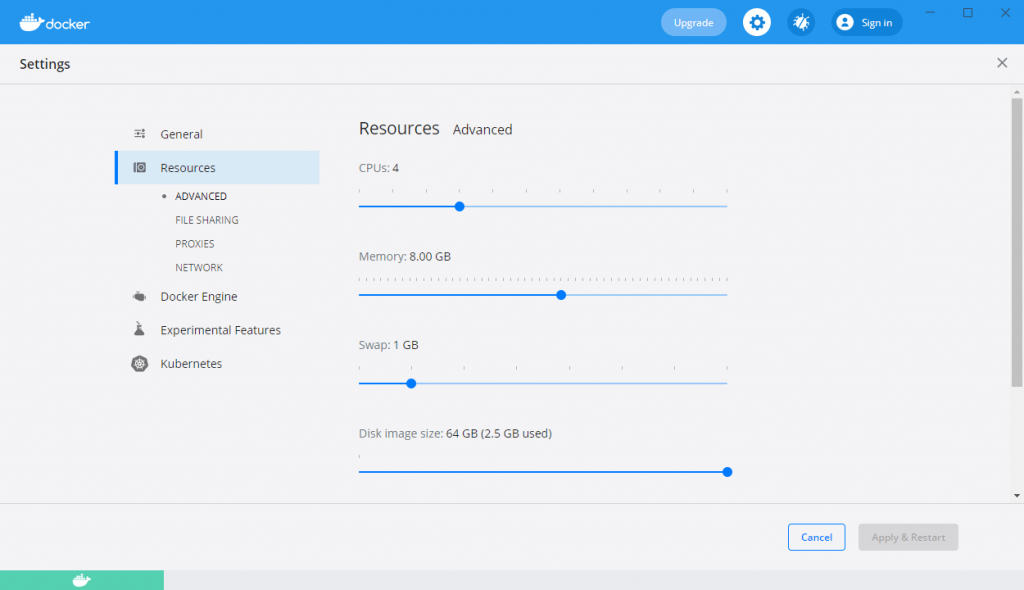Click the Docker Engine whale icon
The image size is (1024, 590).
click(140, 297)
